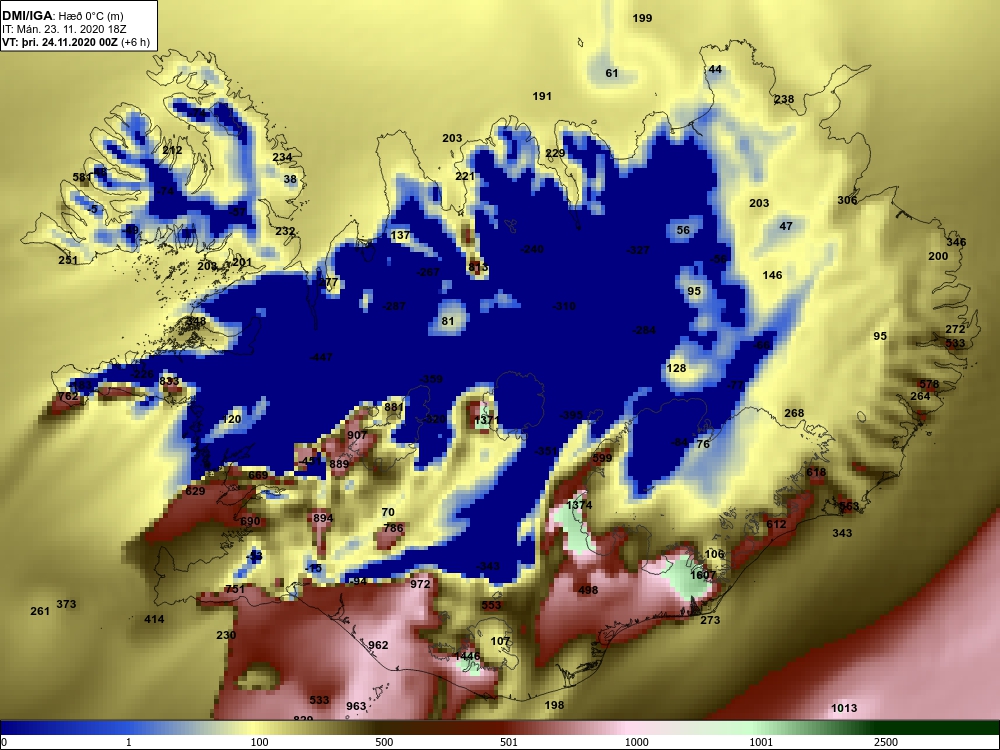
Task: Click the value 1374 on the map
Action: 579,504
